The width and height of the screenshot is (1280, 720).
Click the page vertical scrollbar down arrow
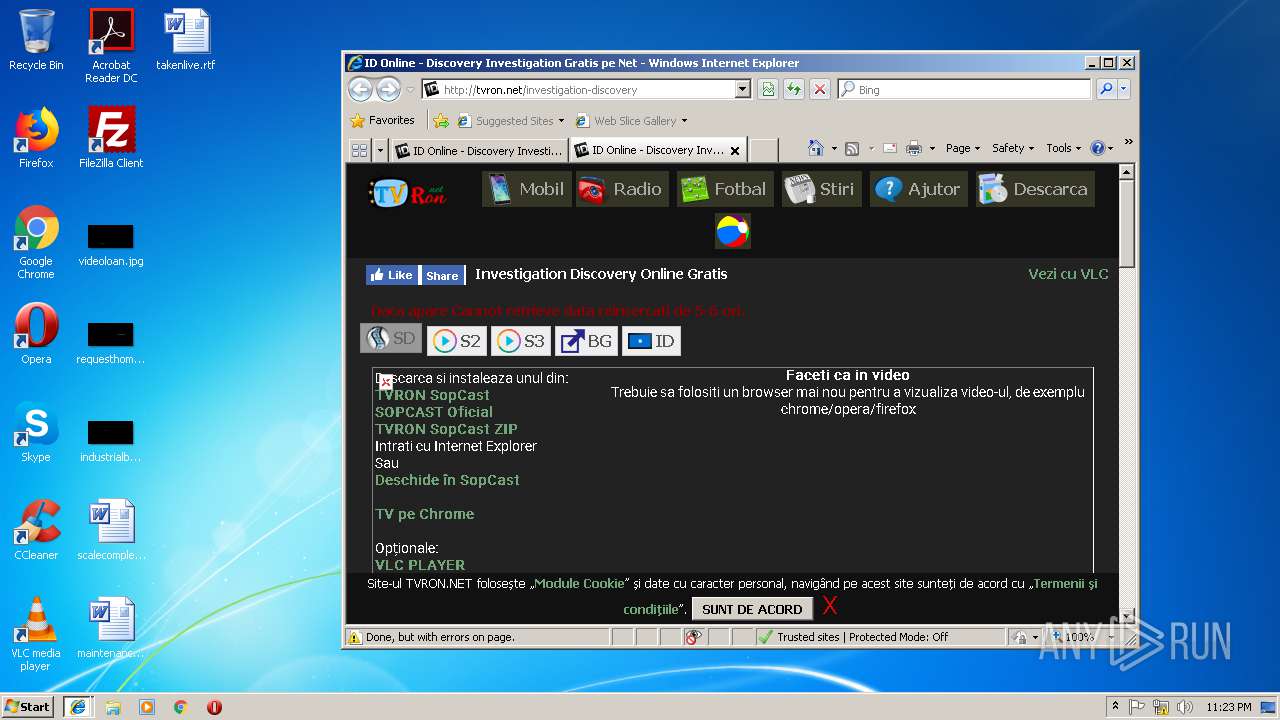click(1127, 616)
